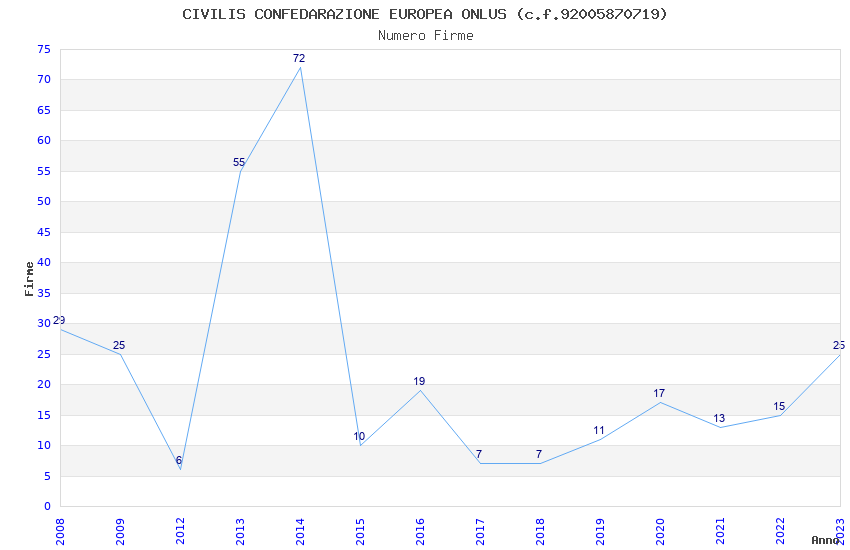Click the data label 10 at 2015

pos(359,437)
